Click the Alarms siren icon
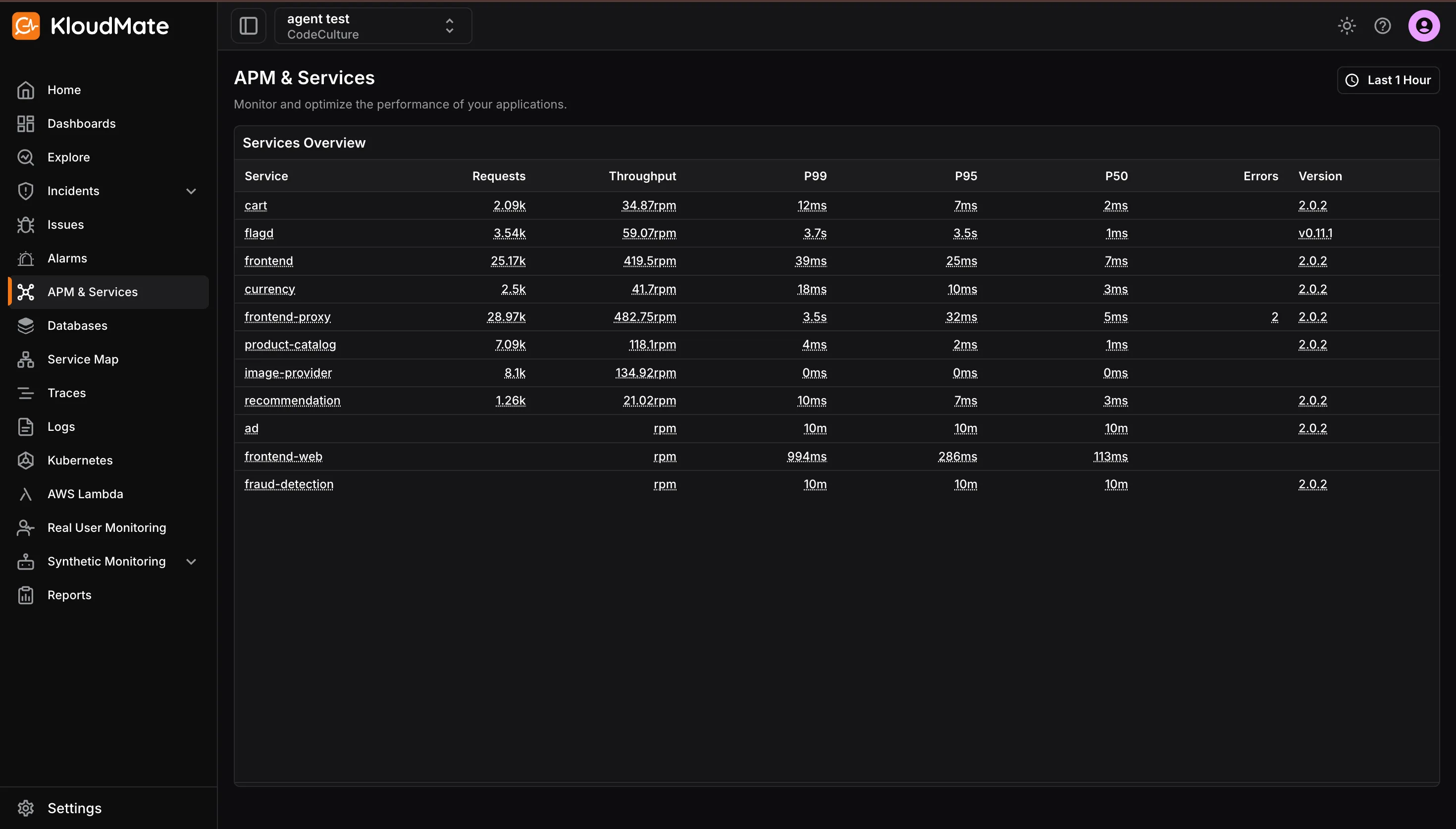The height and width of the screenshot is (829, 1456). point(26,259)
